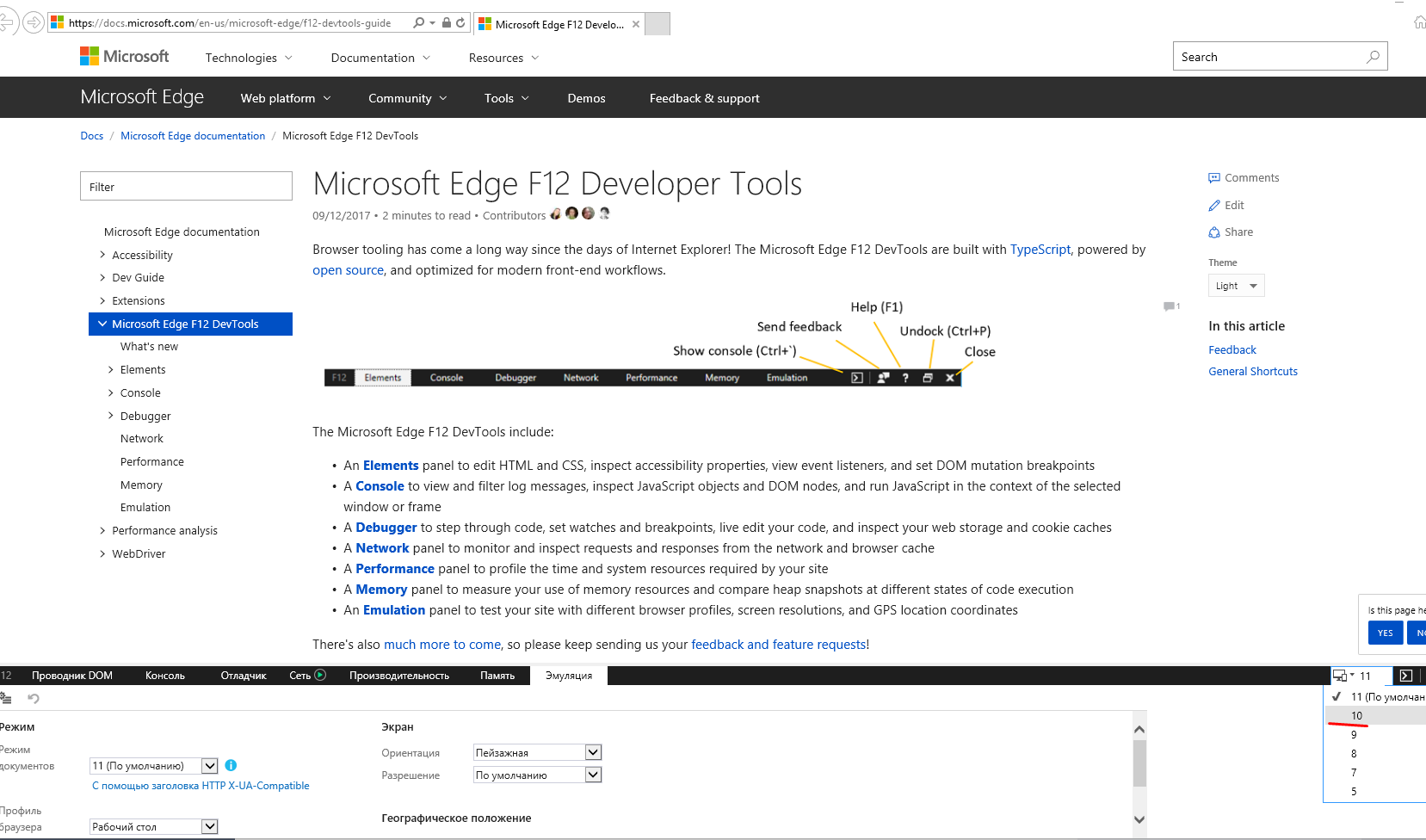Open the General Shortcuts link

tap(1253, 372)
